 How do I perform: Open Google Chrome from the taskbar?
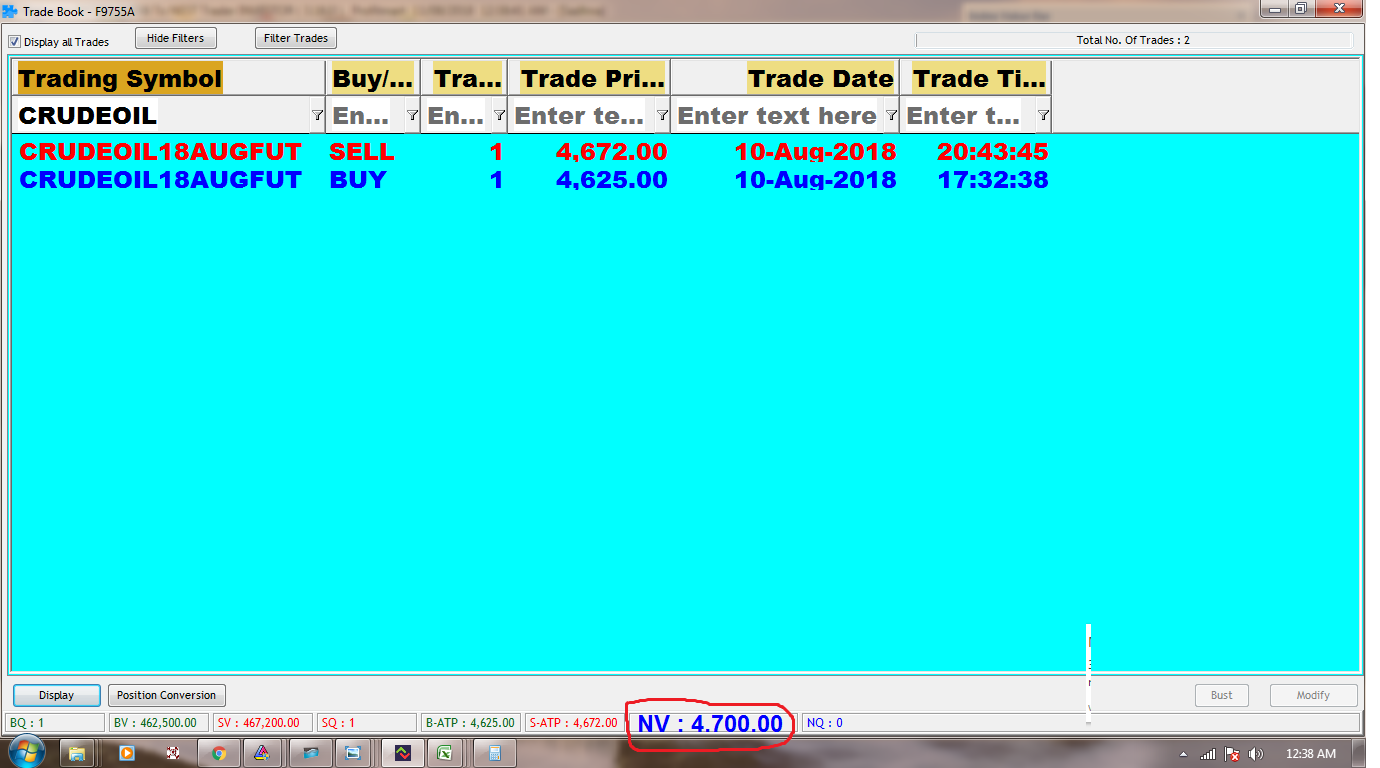(x=219, y=753)
